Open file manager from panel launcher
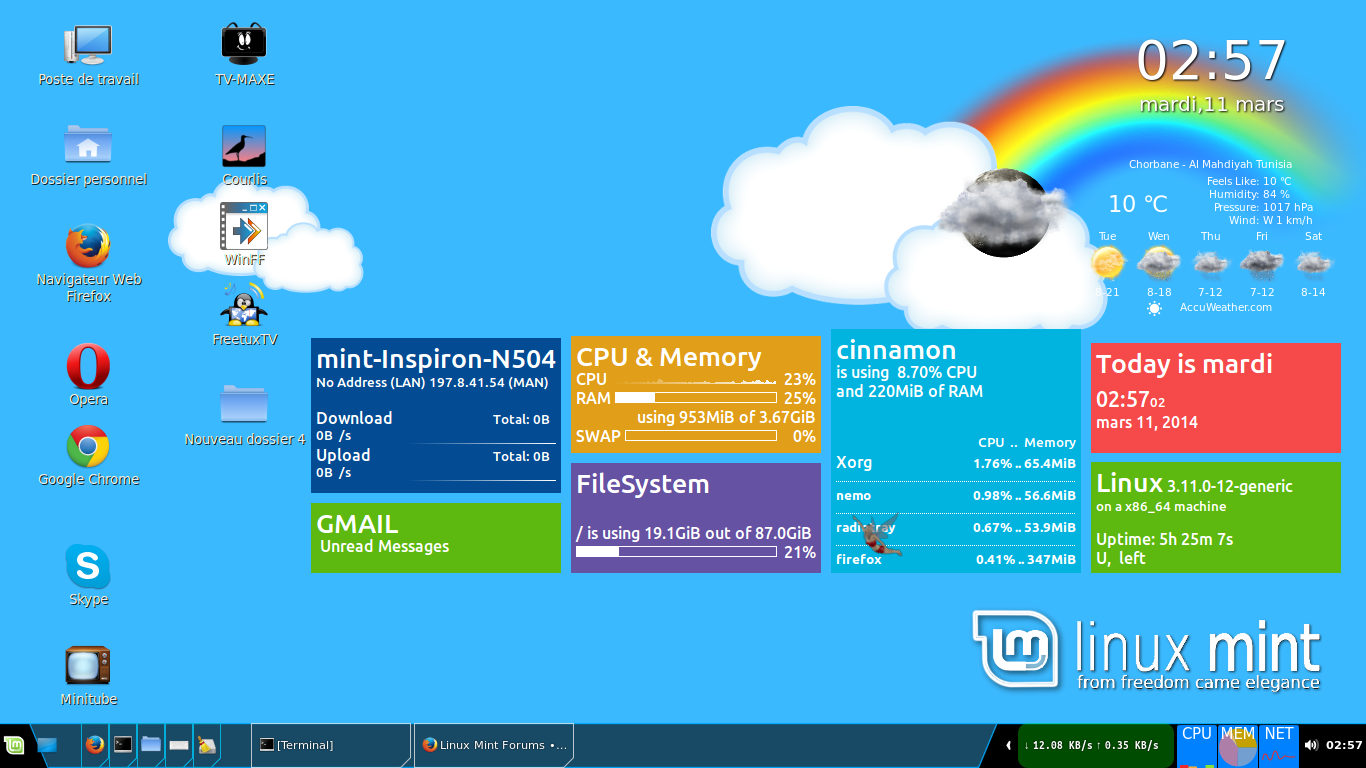Viewport: 1366px width, 768px height. 151,745
